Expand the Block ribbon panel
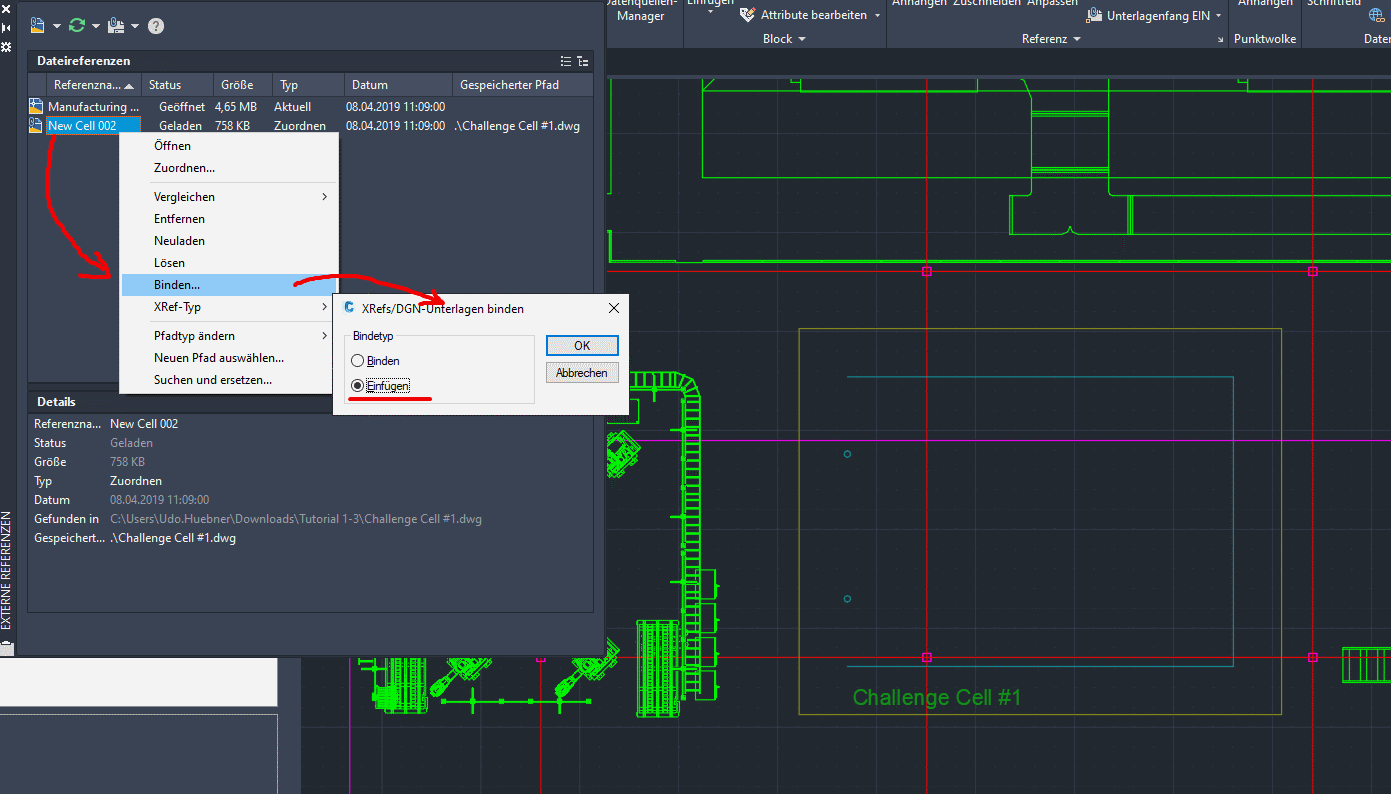Screen dimensions: 1391x794 point(784,39)
